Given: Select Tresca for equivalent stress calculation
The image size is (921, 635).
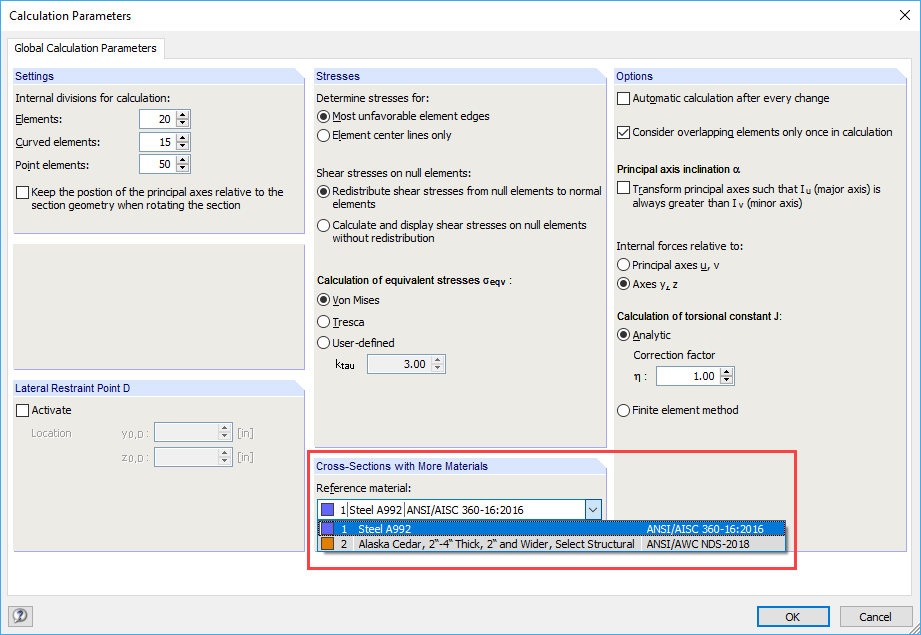Looking at the screenshot, I should point(322,321).
